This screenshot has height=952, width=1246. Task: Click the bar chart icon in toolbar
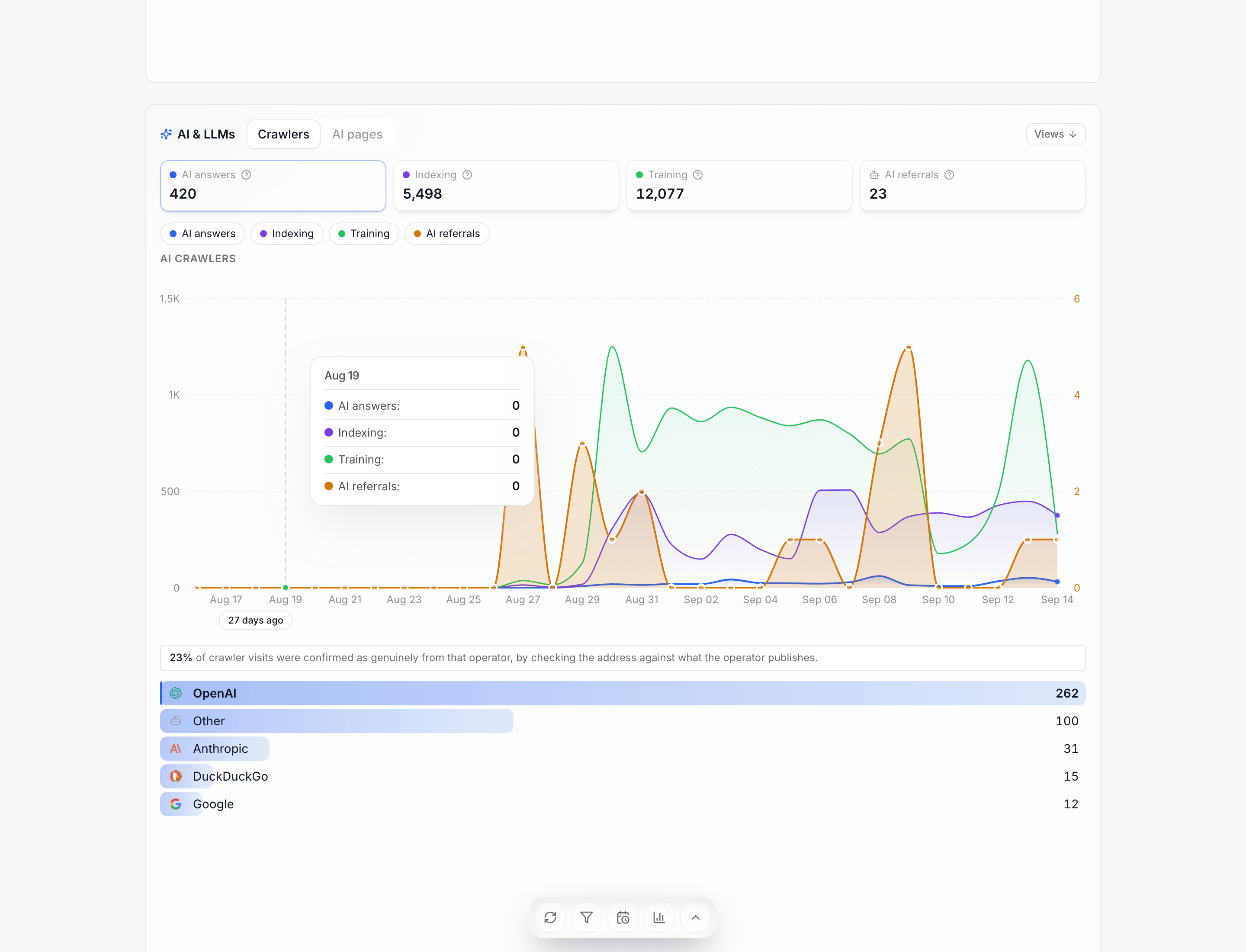pos(659,917)
